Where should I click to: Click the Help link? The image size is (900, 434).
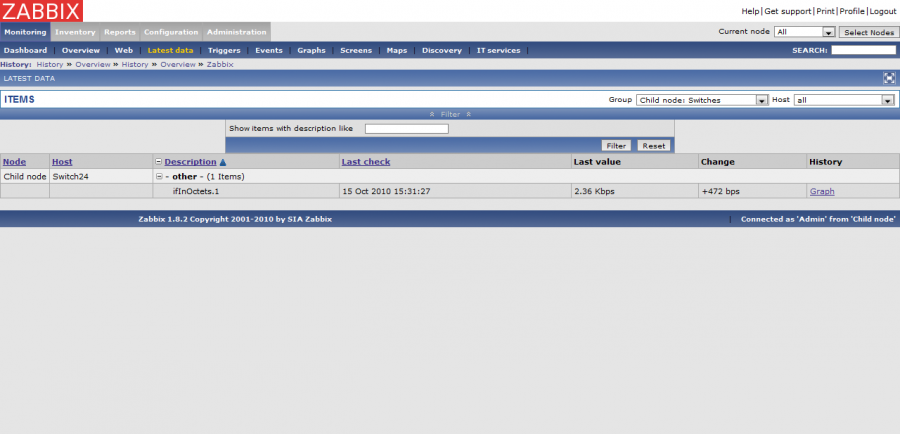[750, 11]
